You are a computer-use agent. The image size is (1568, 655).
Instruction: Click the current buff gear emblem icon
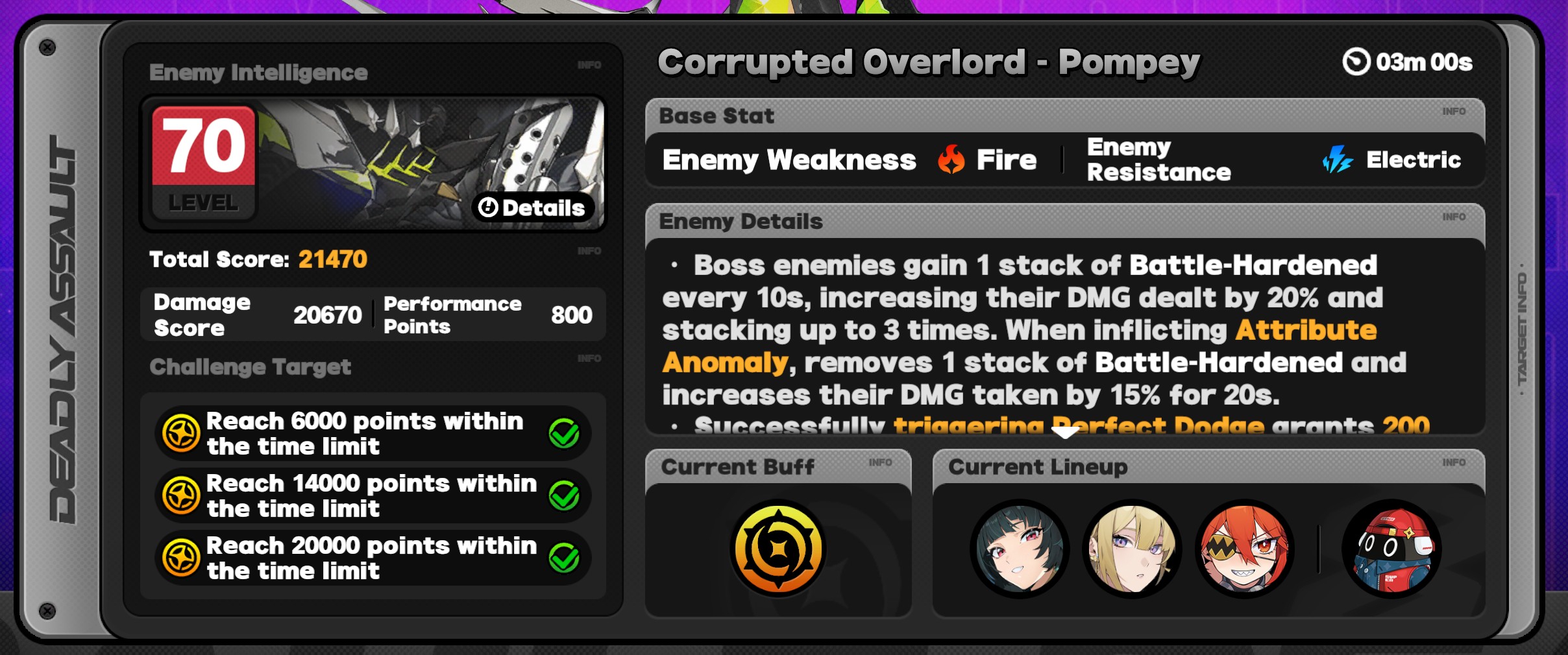coord(778,549)
